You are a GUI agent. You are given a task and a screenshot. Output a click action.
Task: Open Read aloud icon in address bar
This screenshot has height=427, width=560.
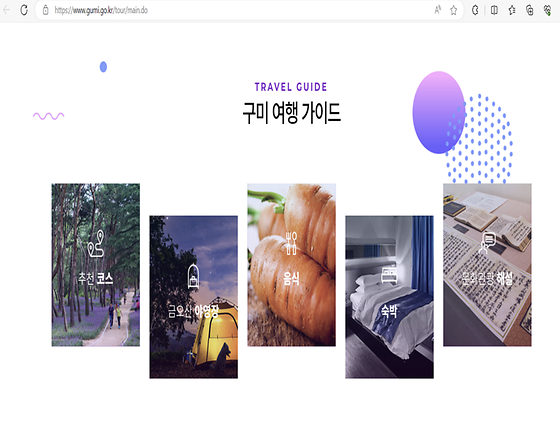438,10
